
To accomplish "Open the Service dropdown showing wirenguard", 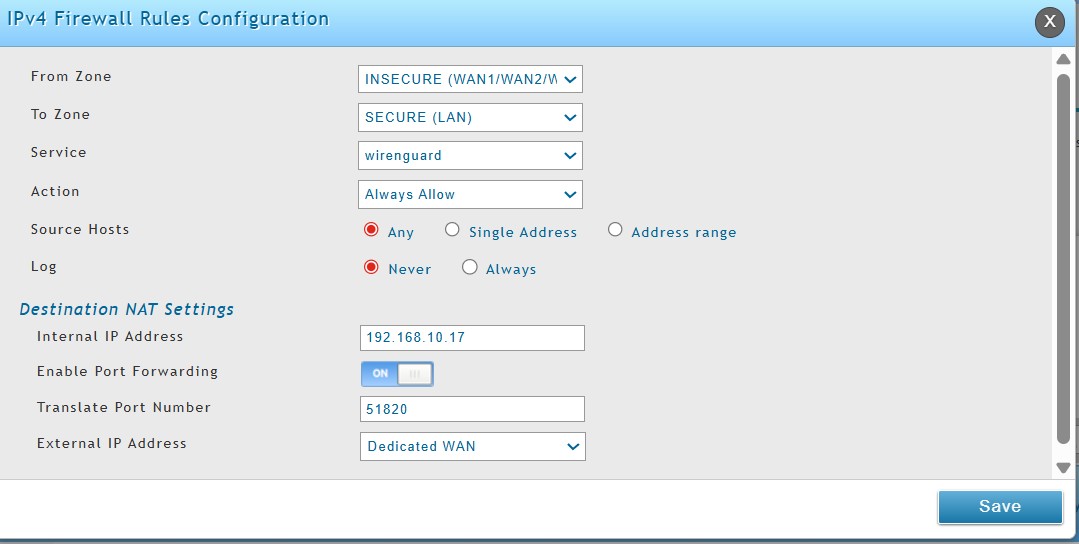I will pos(470,155).
